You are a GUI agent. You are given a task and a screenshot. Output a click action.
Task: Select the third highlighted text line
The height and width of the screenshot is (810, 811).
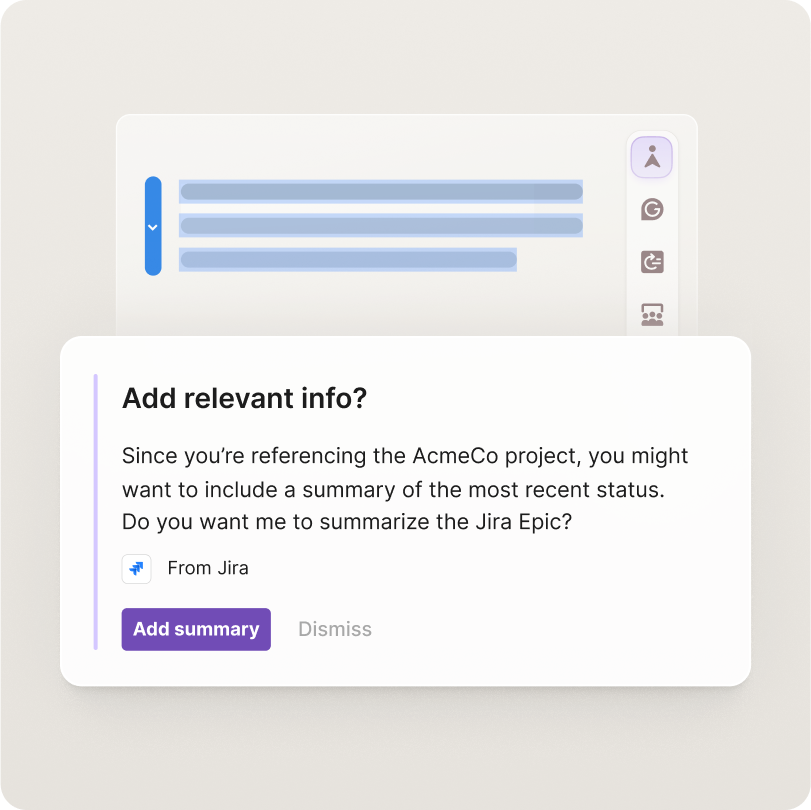(348, 261)
